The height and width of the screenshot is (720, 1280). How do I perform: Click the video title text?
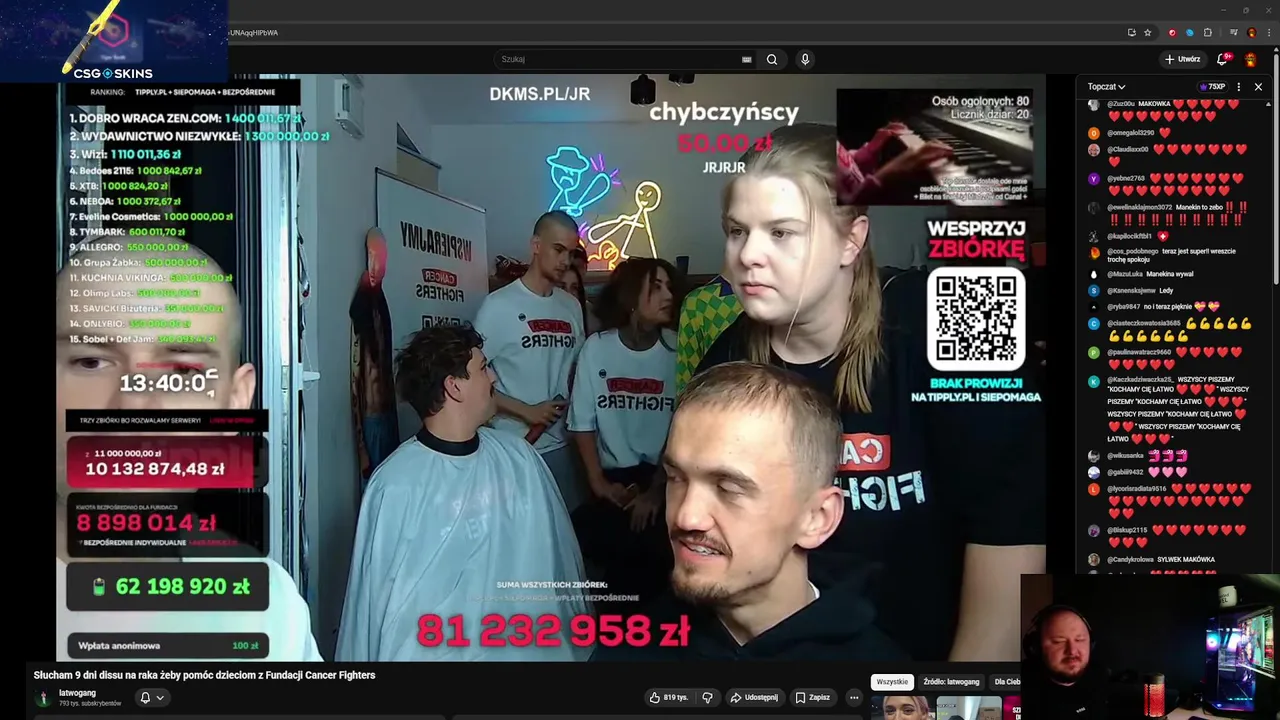pyautogui.click(x=204, y=675)
